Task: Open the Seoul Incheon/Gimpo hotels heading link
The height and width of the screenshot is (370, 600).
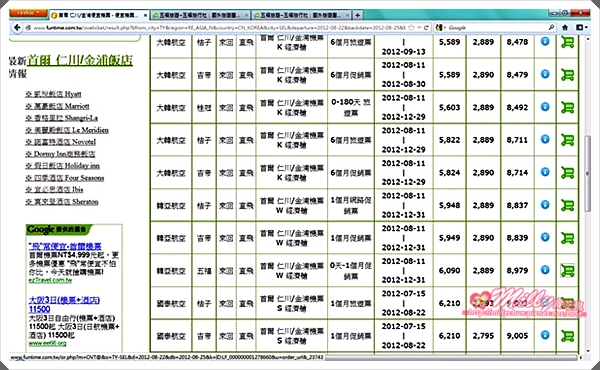Action: click(80, 60)
